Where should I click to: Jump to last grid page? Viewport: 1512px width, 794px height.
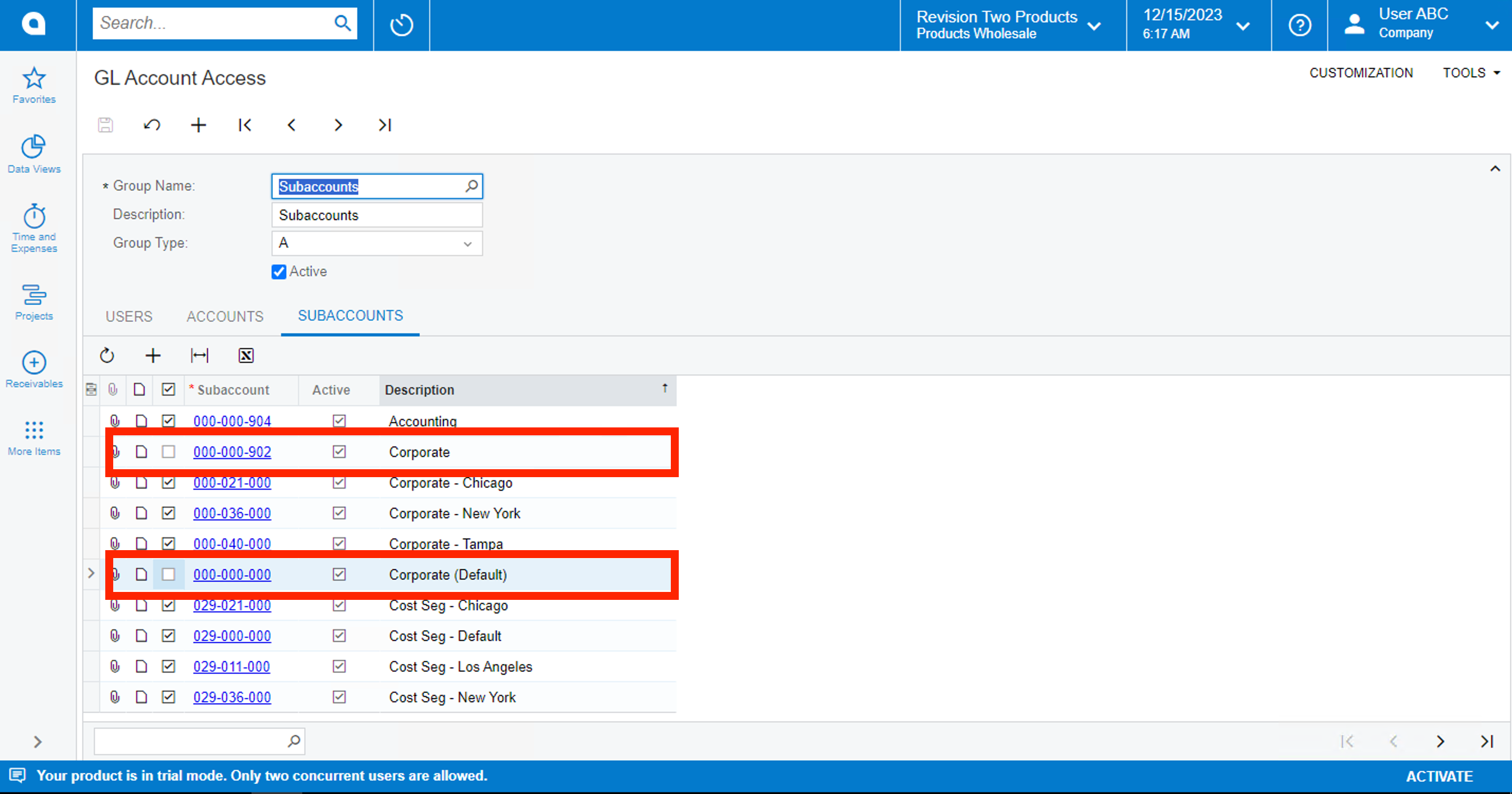(x=1486, y=741)
